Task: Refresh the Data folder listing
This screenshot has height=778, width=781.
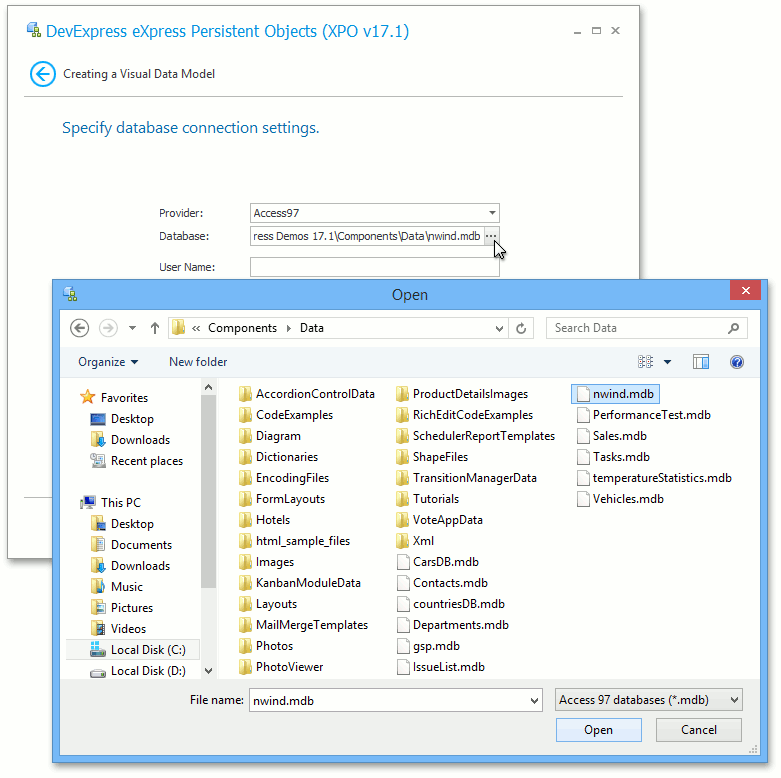Action: click(x=521, y=328)
